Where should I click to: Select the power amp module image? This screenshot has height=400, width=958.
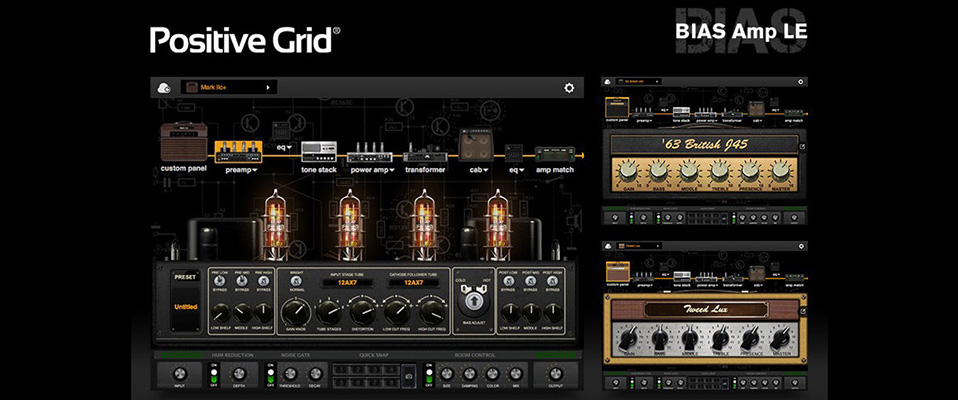click(x=370, y=153)
